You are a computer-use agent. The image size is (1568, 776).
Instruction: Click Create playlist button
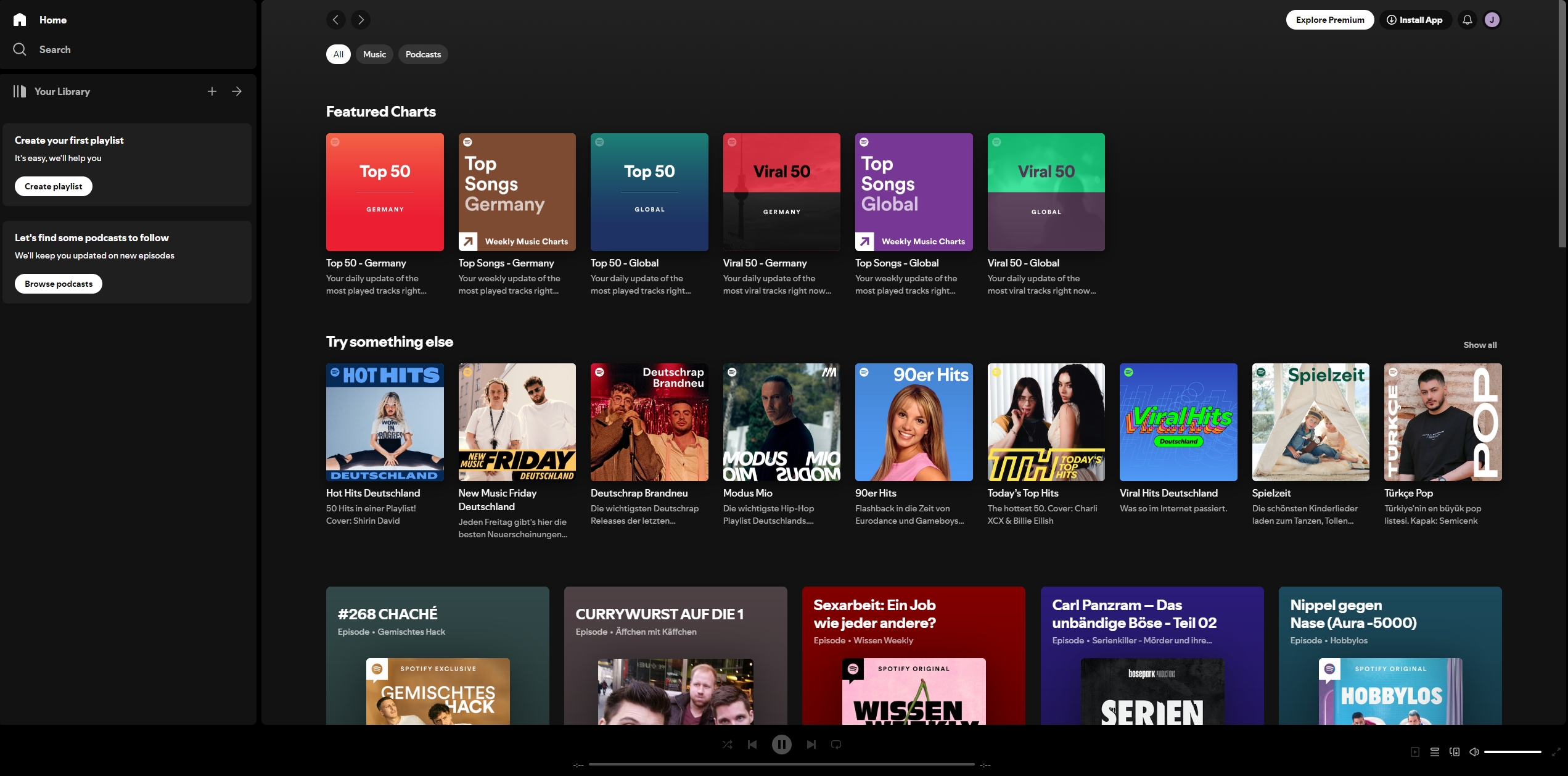[53, 187]
